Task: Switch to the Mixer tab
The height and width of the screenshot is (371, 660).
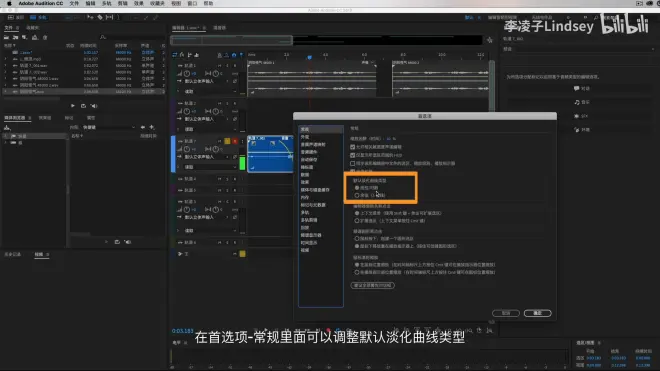Action: 219,28
